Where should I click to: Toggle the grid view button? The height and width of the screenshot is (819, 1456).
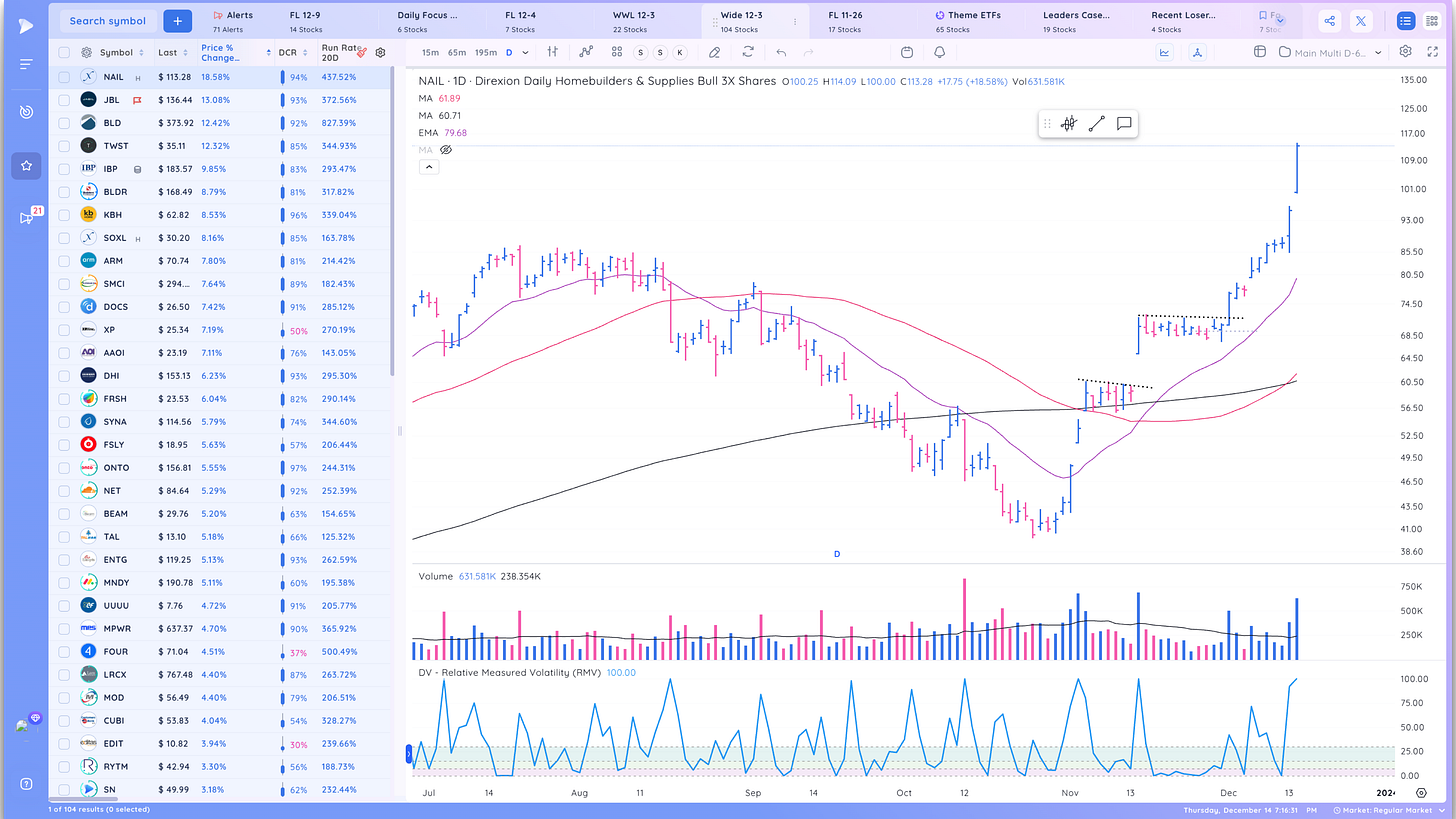pyautogui.click(x=1431, y=20)
